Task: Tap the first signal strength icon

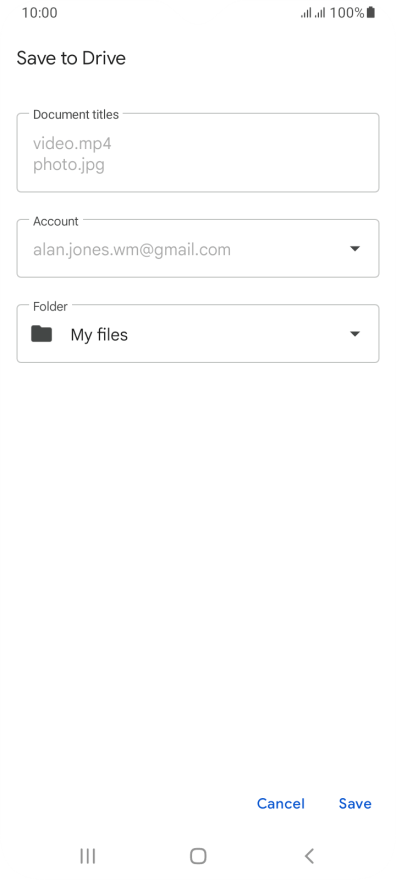Action: 306,13
